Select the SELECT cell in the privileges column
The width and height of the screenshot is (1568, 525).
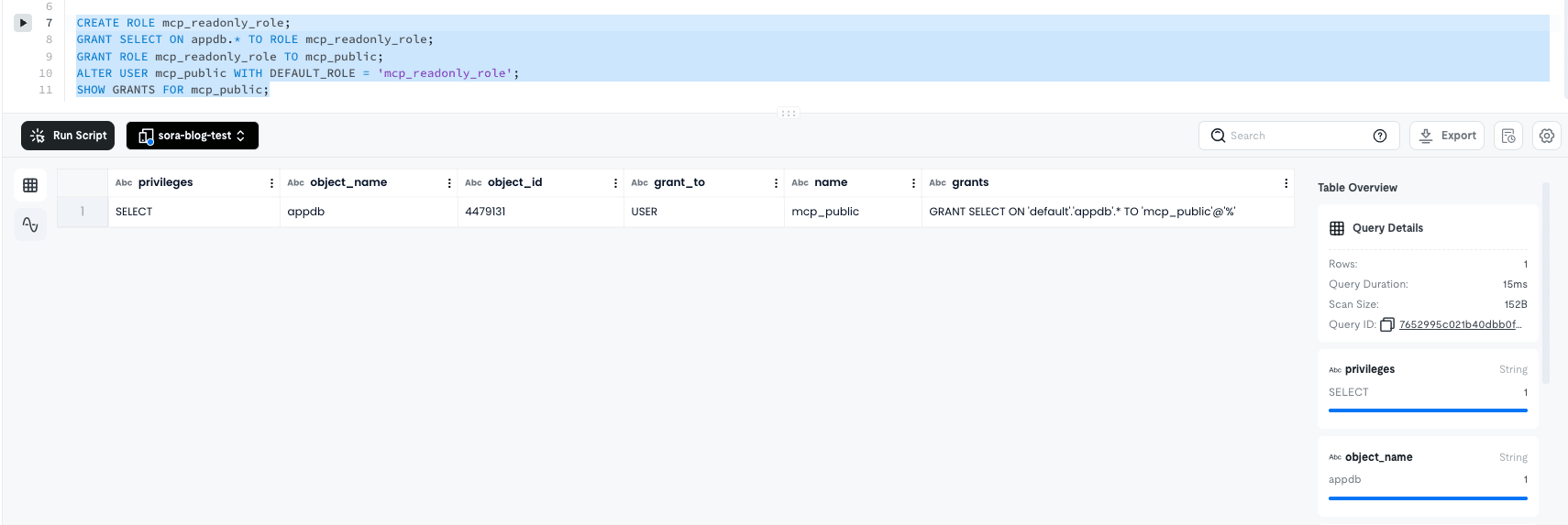coord(193,212)
